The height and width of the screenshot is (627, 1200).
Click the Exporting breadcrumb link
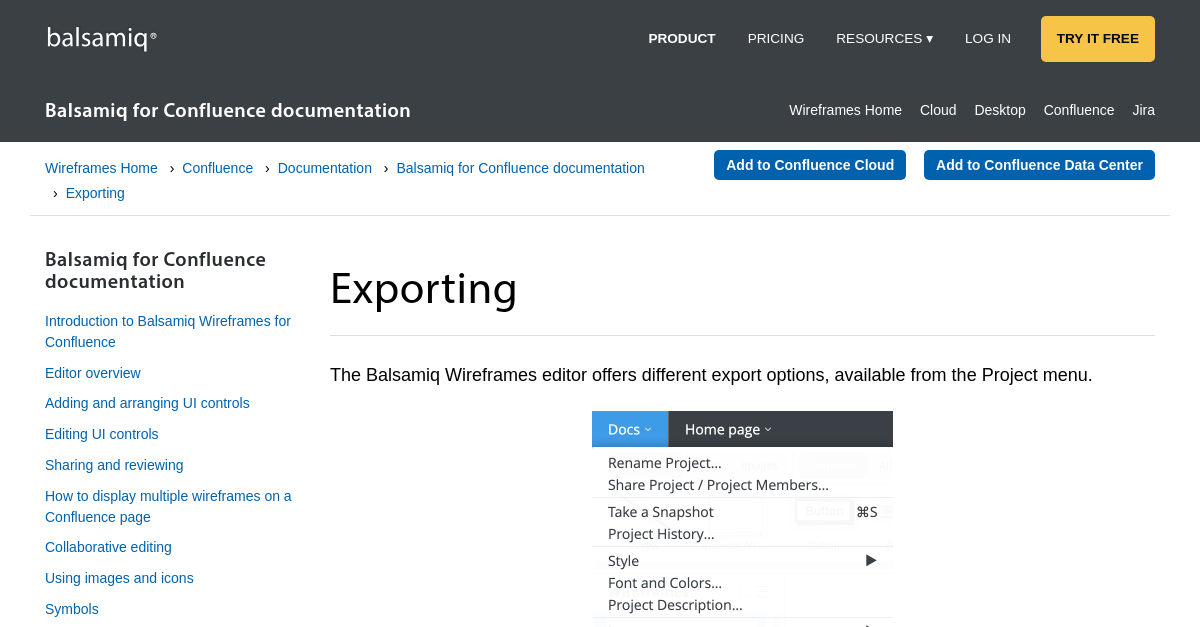[x=95, y=193]
